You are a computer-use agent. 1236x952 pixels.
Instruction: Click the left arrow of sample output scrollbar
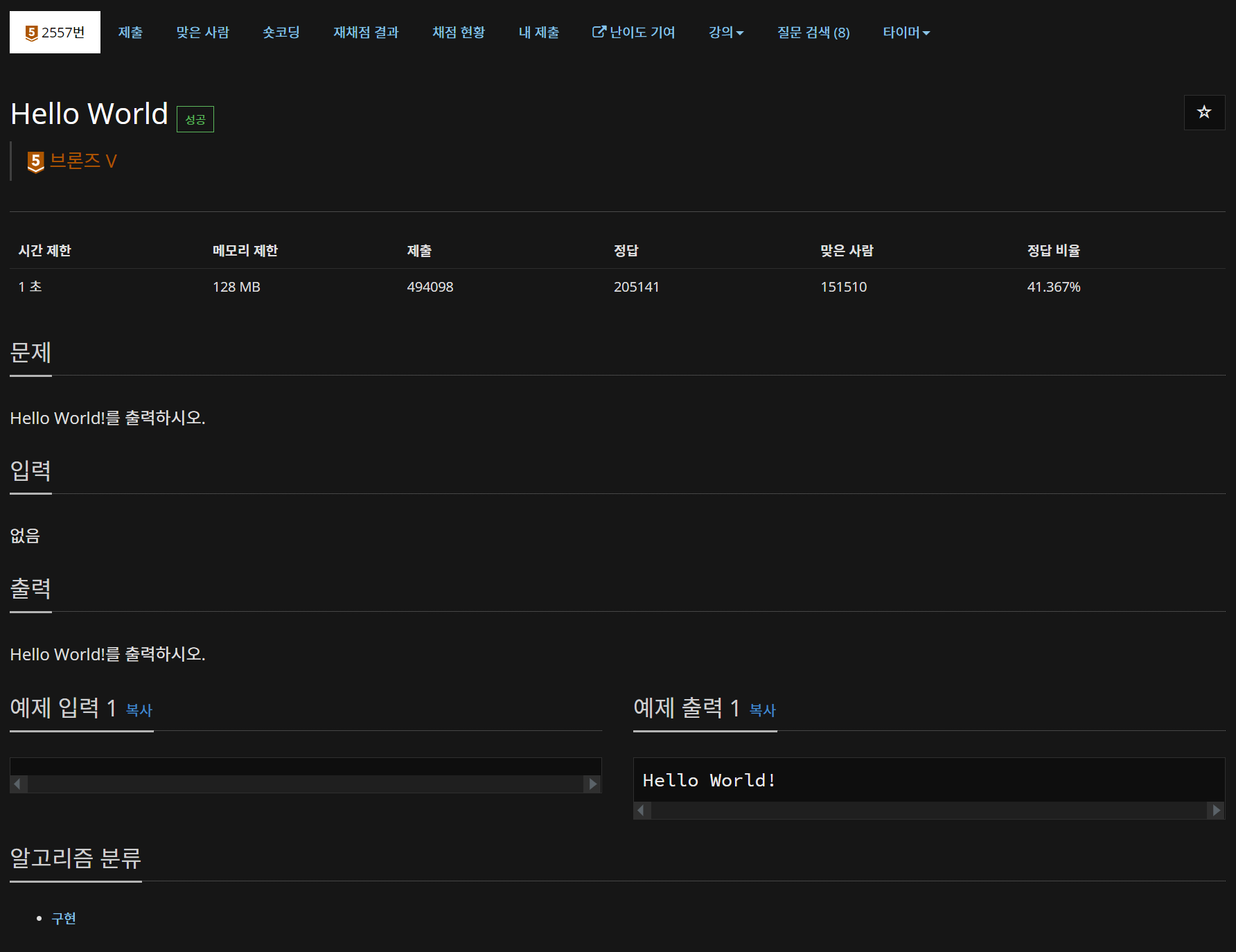641,810
